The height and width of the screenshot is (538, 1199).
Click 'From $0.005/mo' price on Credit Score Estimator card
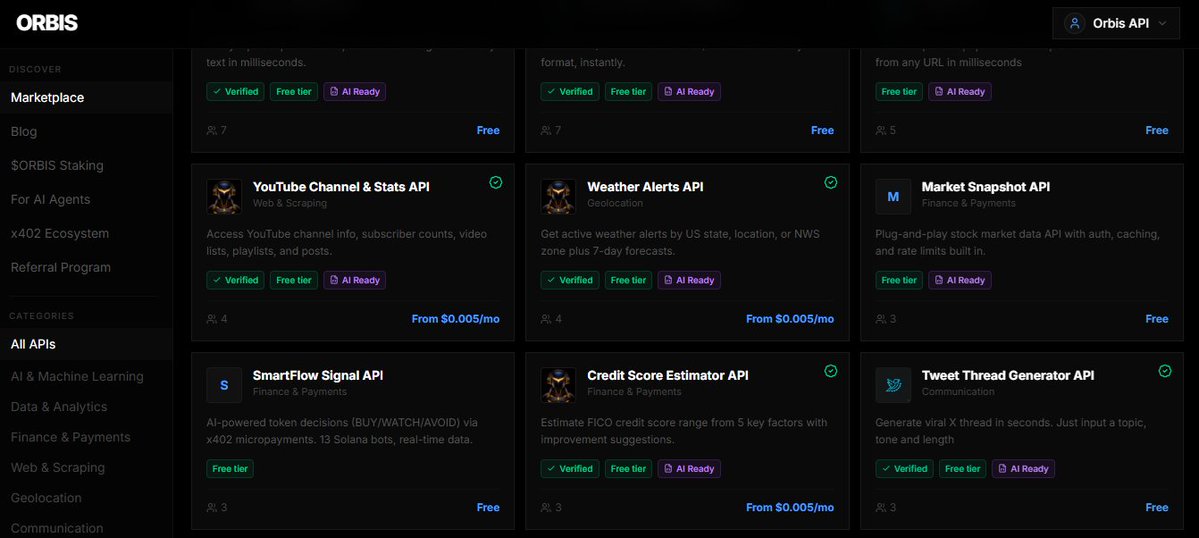click(x=790, y=507)
